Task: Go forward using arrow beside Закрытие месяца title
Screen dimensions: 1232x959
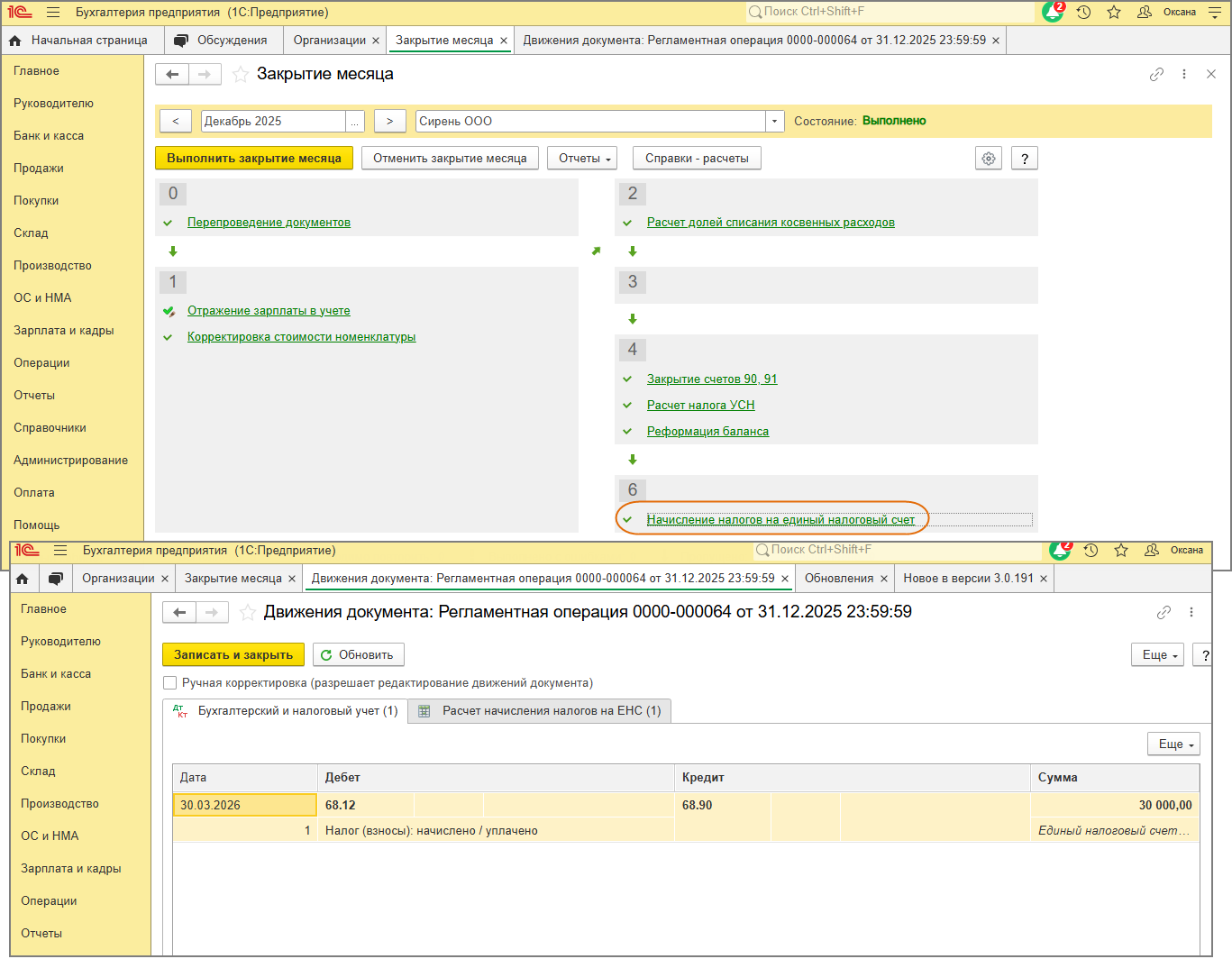Action: (x=205, y=74)
